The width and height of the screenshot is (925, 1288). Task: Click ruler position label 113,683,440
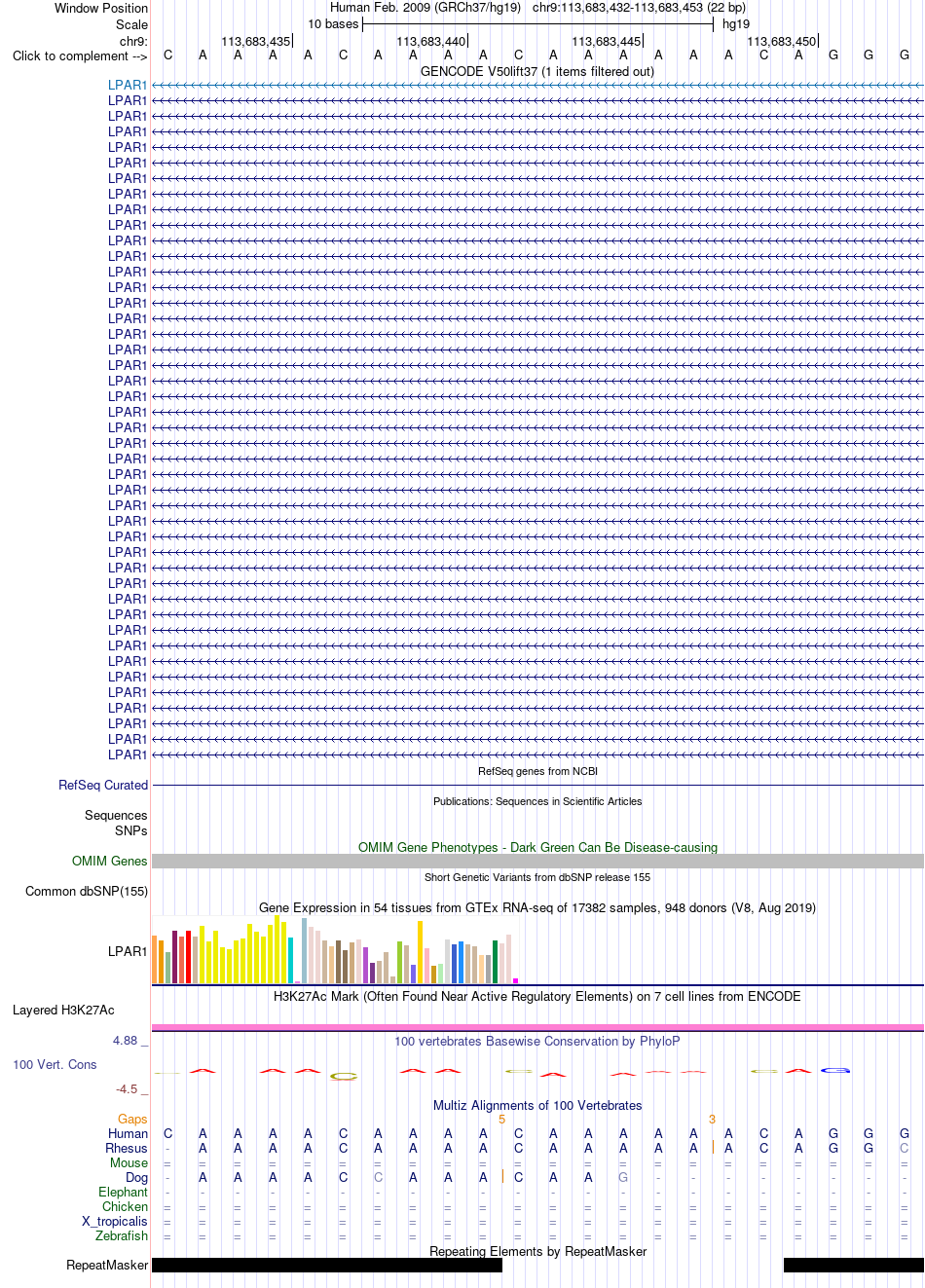pyautogui.click(x=431, y=41)
